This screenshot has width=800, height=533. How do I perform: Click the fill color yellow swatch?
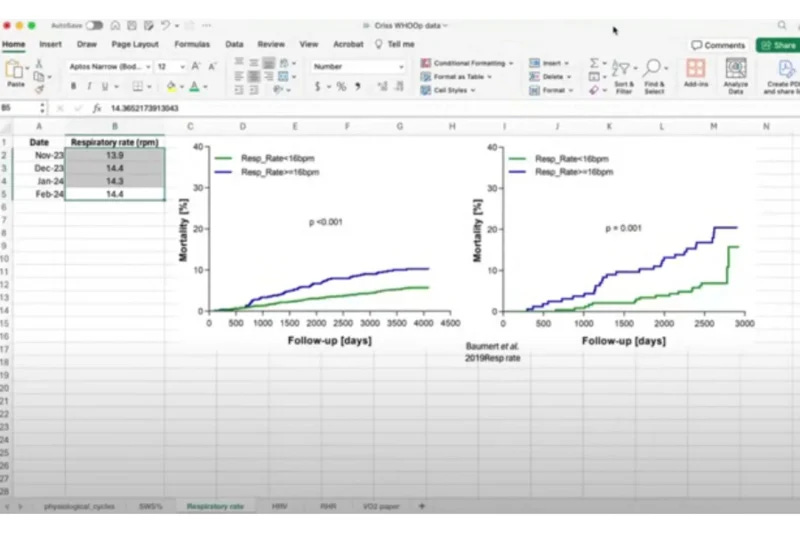tap(171, 86)
